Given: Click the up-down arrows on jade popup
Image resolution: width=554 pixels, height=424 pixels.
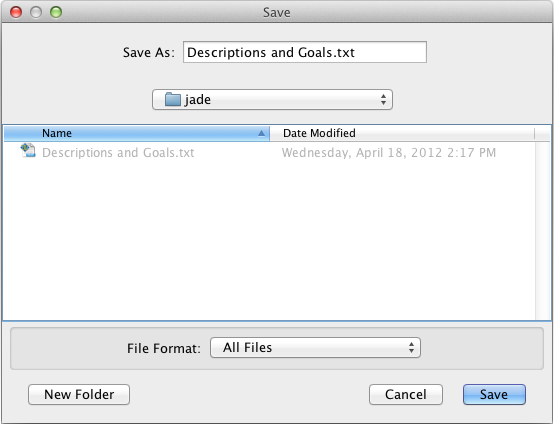Looking at the screenshot, I should (383, 100).
